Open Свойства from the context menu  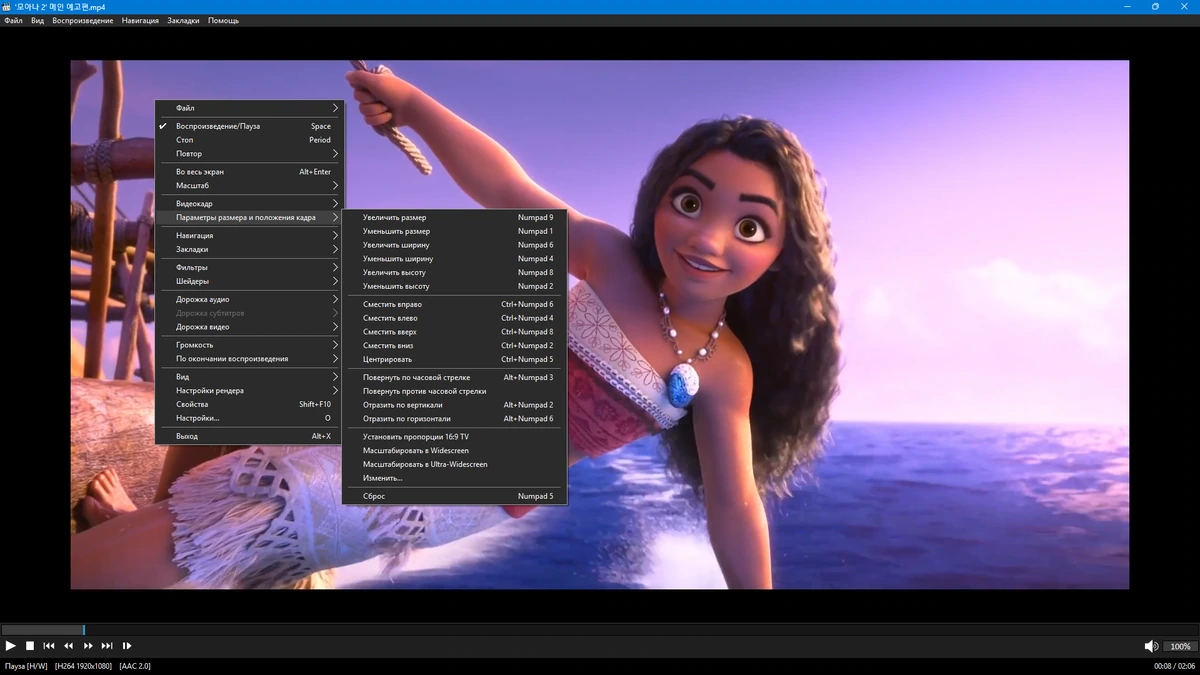pyautogui.click(x=249, y=405)
